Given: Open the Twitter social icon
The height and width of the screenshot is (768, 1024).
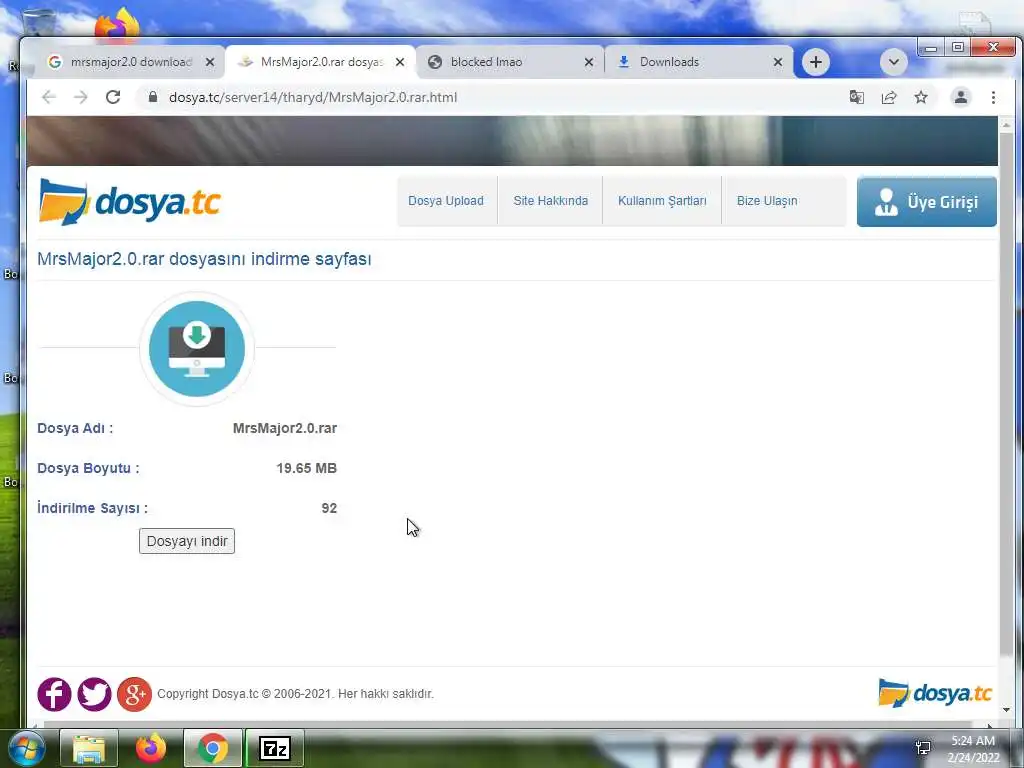Looking at the screenshot, I should point(94,694).
